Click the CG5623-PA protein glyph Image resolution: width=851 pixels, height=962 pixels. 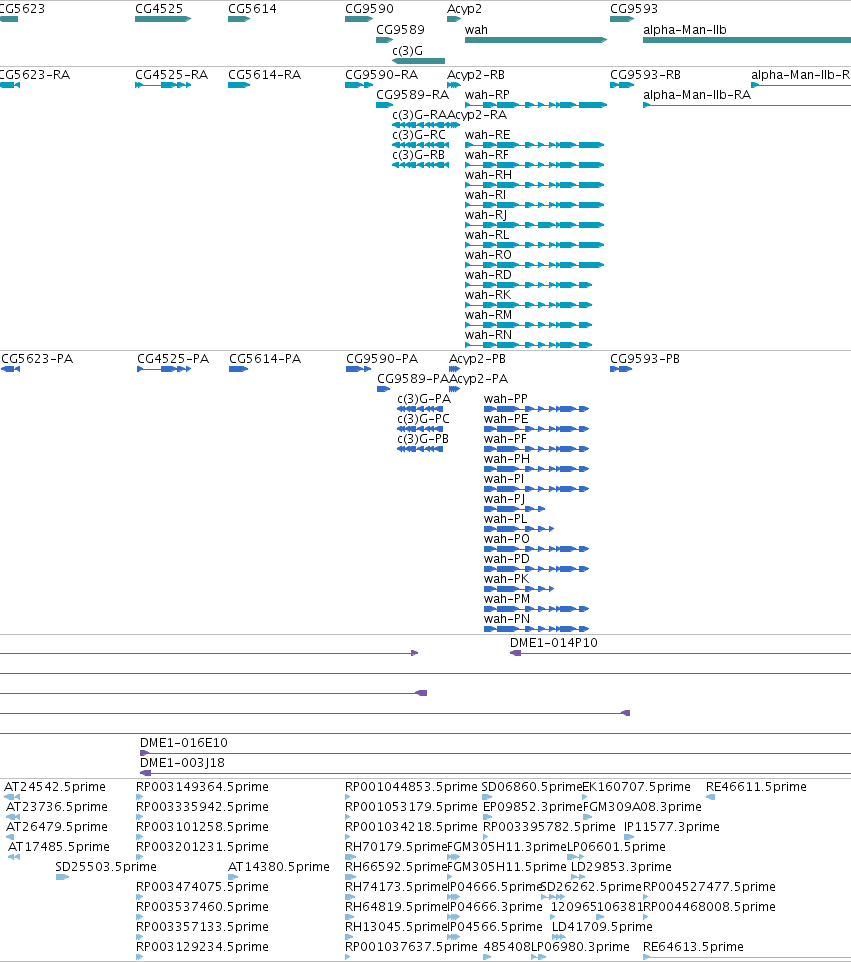point(10,369)
